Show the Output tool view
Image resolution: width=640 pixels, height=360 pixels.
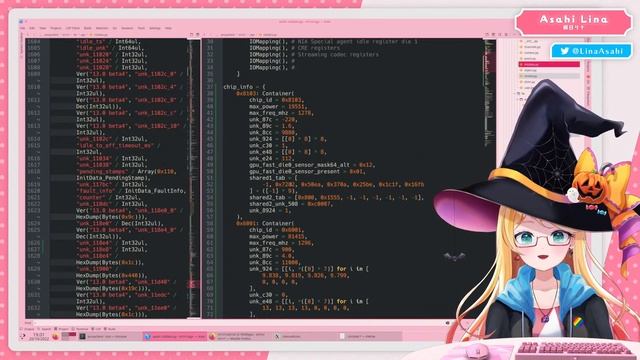(27, 329)
